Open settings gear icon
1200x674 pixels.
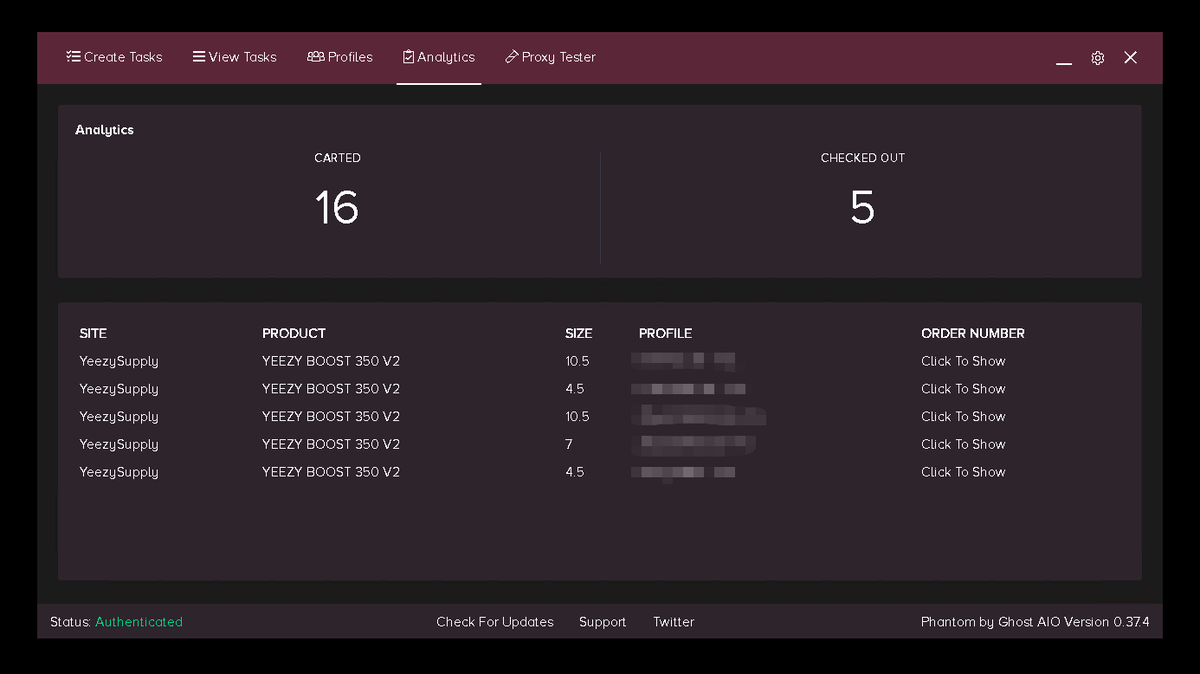1098,58
